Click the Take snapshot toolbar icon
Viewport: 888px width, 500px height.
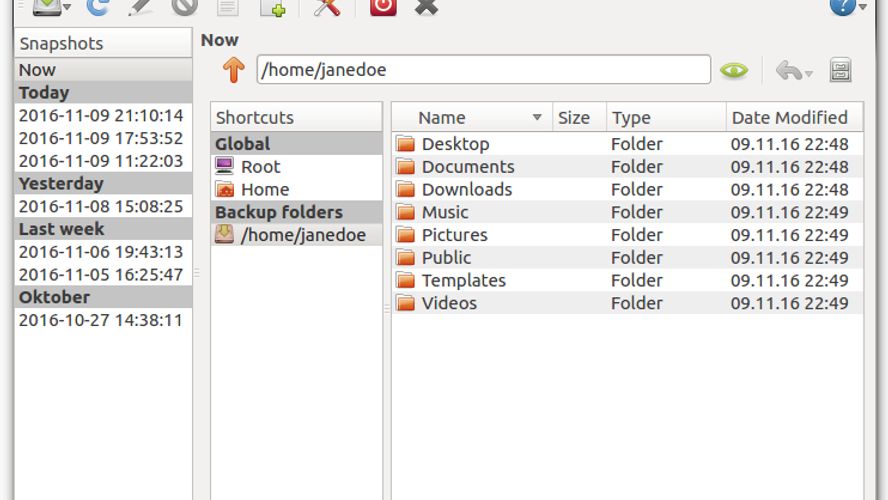point(46,7)
